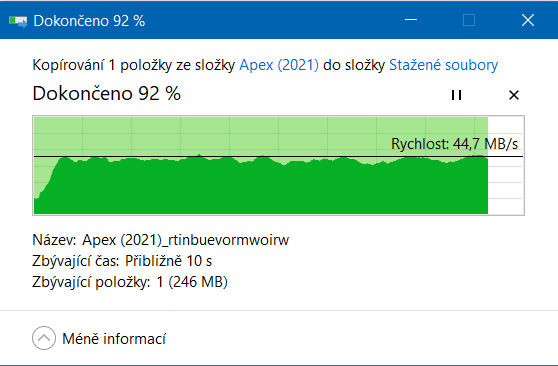Click the Méně informací label

coord(114,339)
